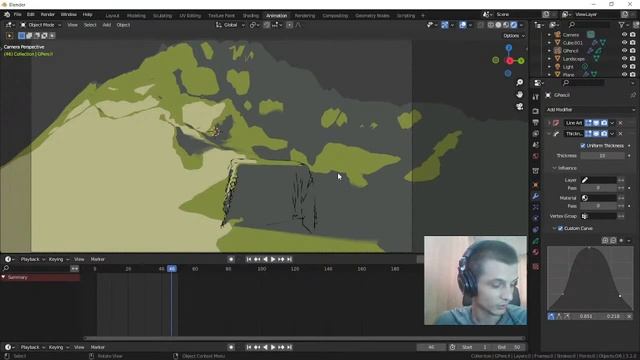Expand the Cube.001 item in outliner
The image size is (640, 360).
(x=549, y=42)
